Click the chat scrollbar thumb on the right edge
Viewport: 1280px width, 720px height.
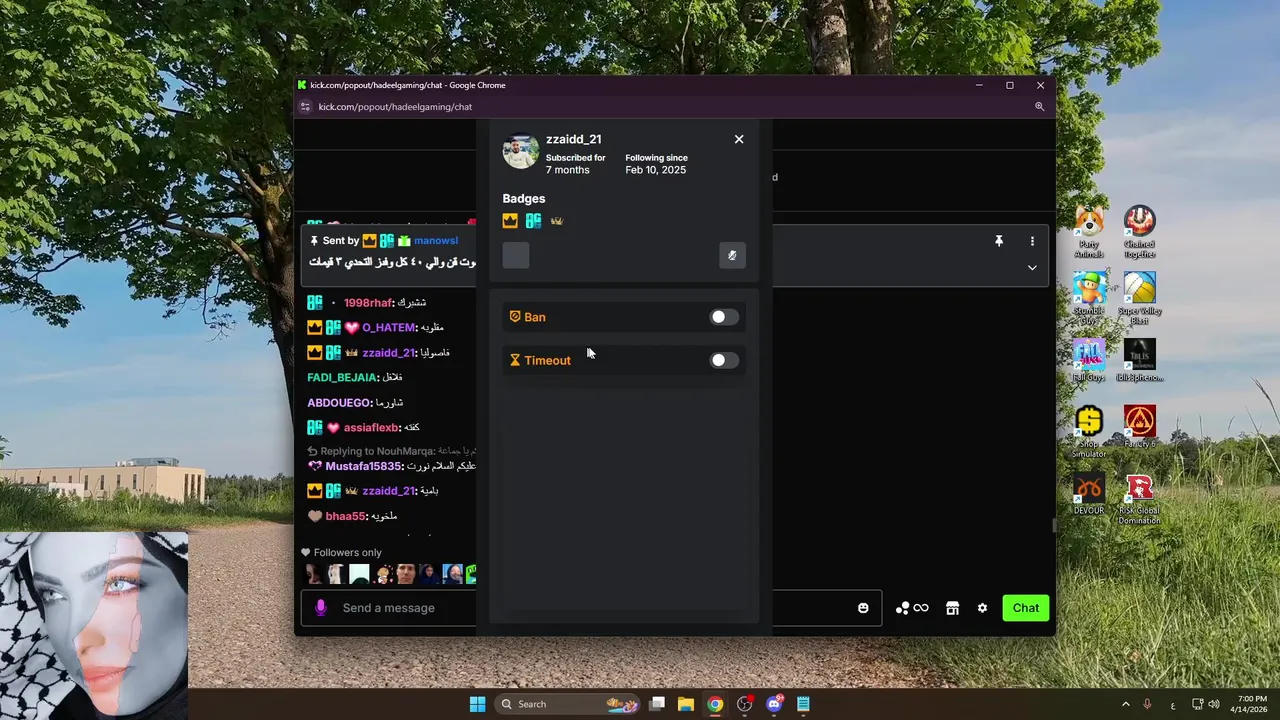1052,526
